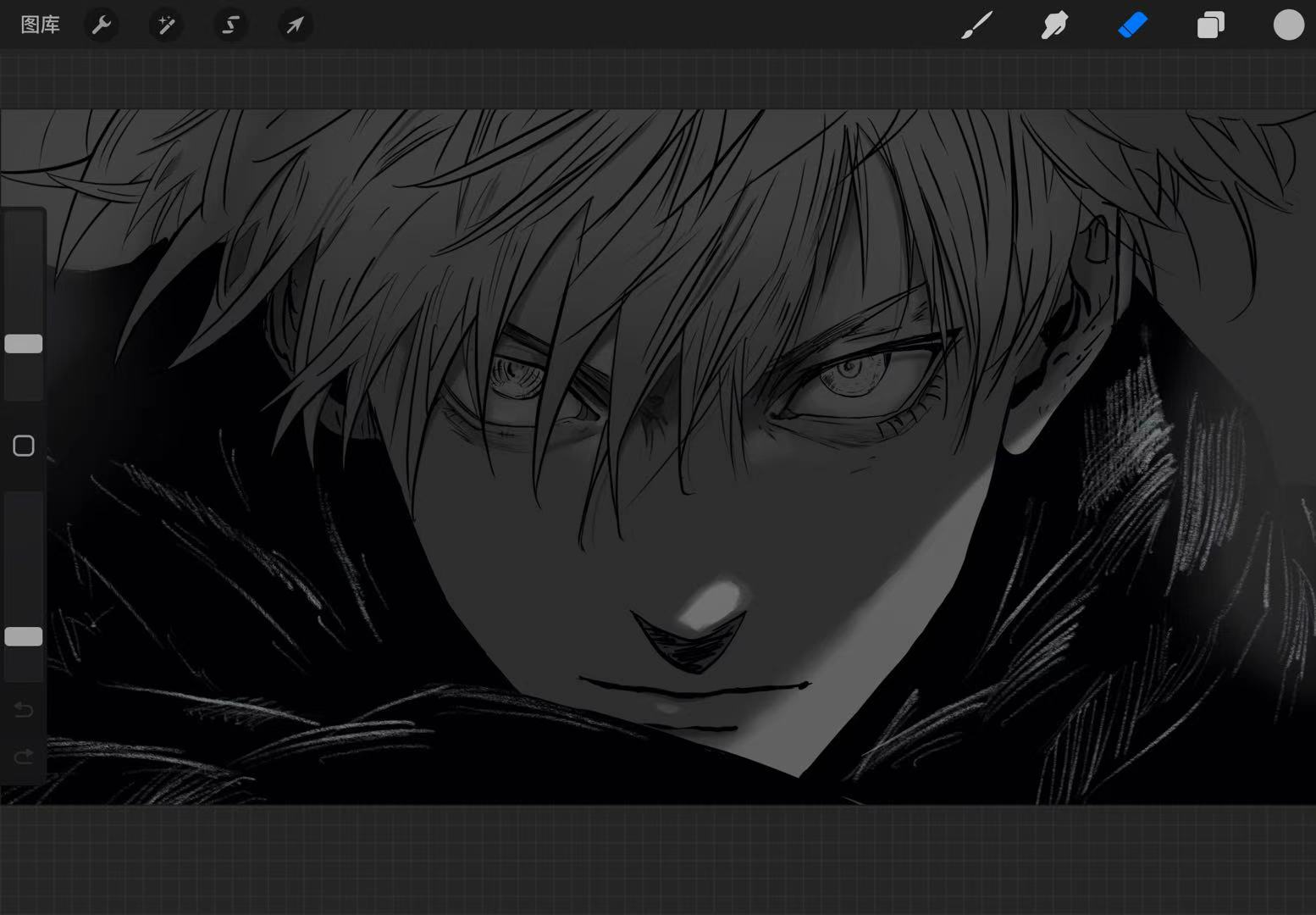The height and width of the screenshot is (915, 1316).
Task: Tap the blue Eraser tool
Action: 1132,25
